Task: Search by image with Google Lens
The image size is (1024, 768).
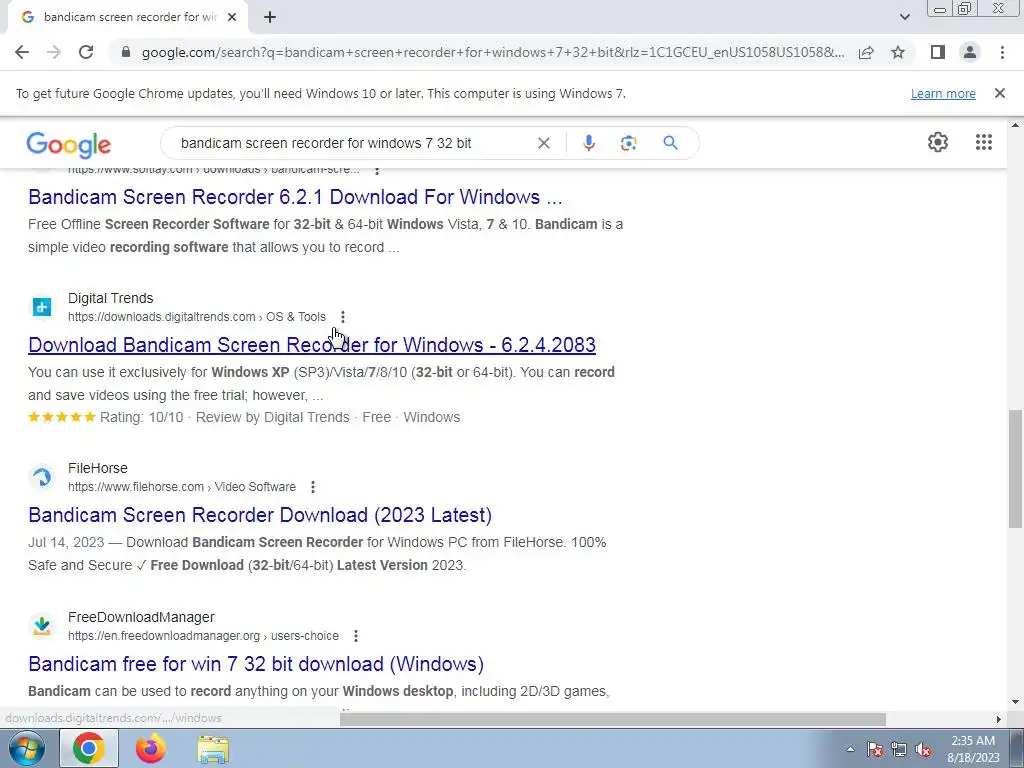Action: [628, 143]
